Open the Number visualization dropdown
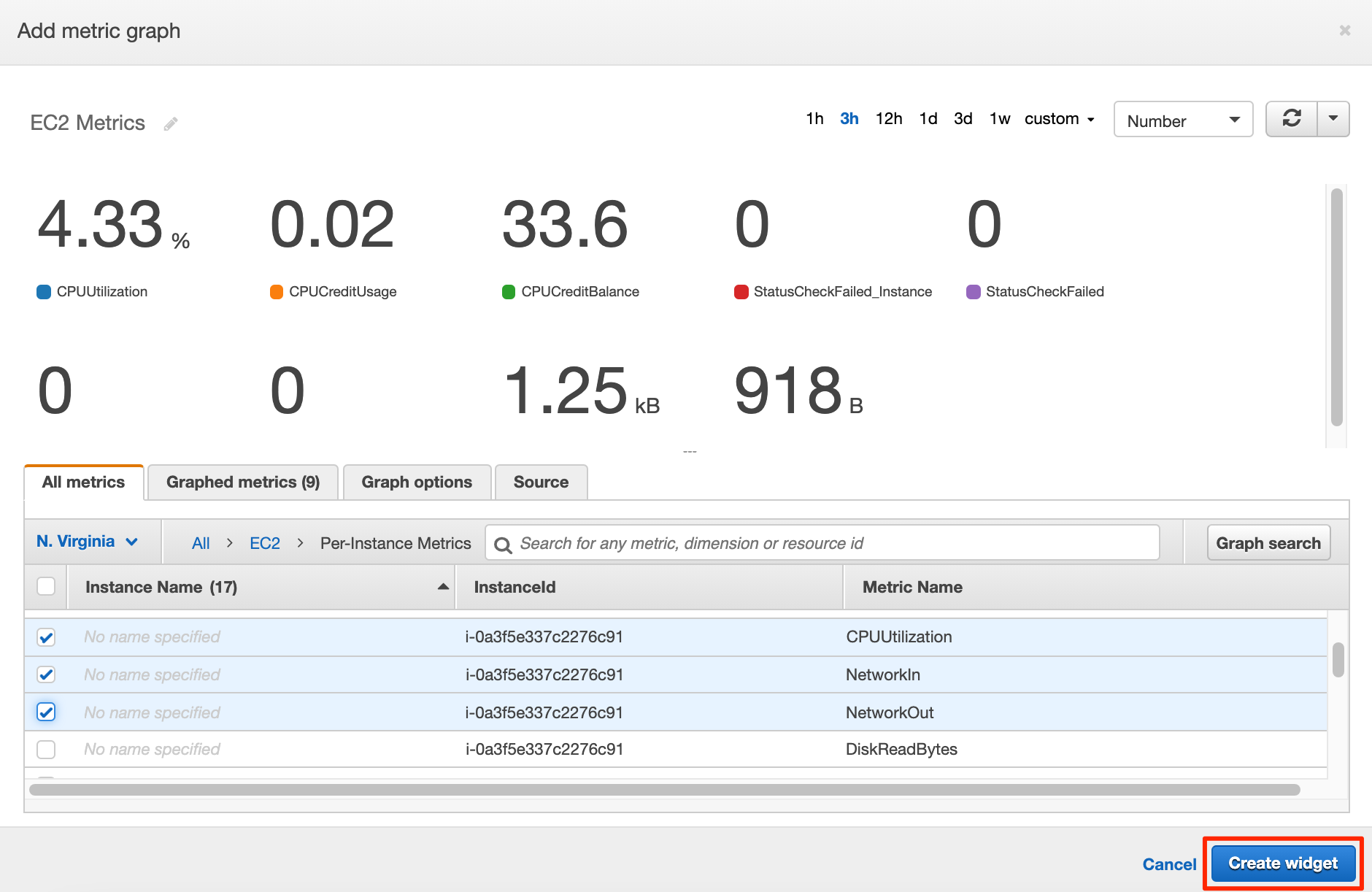Image resolution: width=1372 pixels, height=892 pixels. (x=1182, y=120)
